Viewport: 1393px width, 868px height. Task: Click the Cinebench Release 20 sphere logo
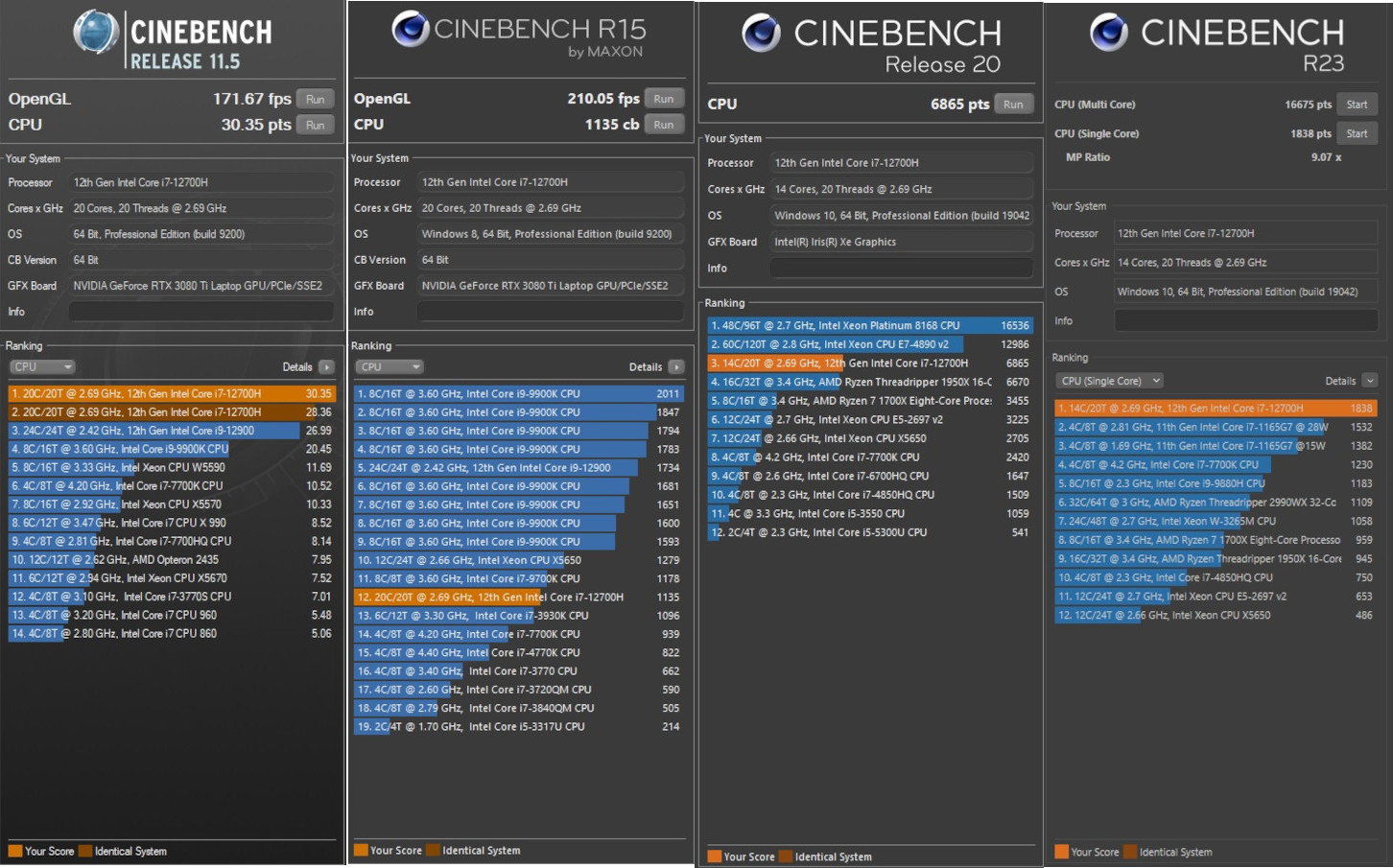761,33
